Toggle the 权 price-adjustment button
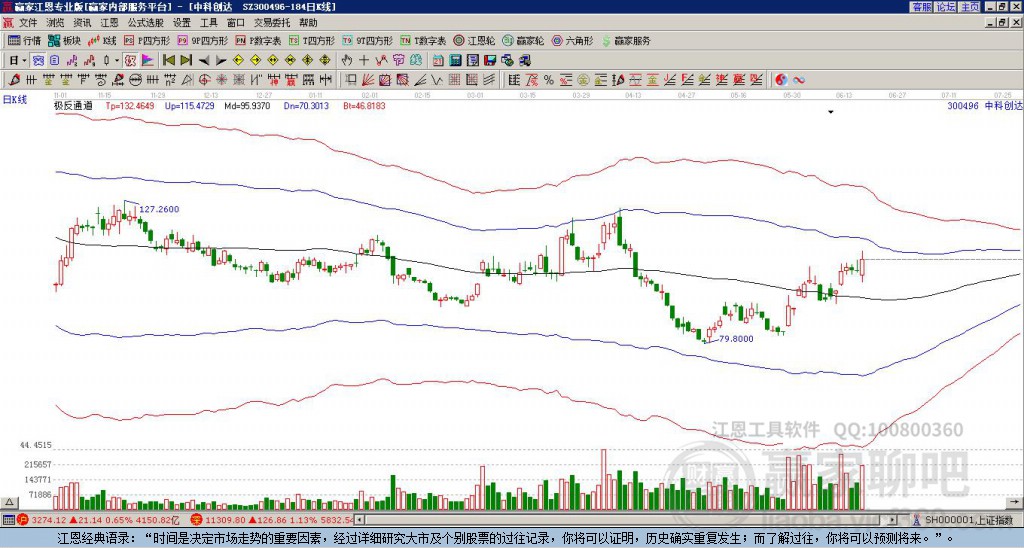 click(x=130, y=60)
